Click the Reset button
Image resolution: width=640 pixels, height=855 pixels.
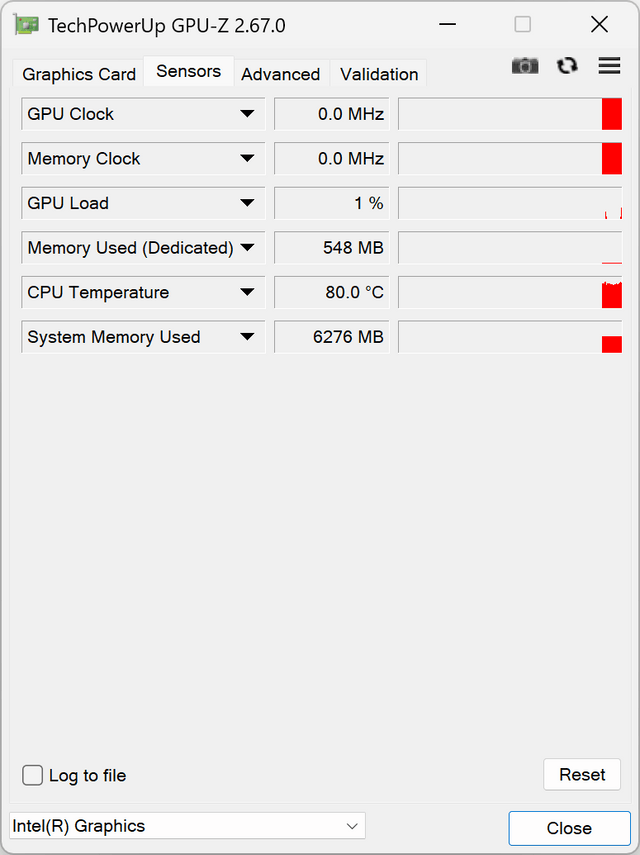(582, 774)
